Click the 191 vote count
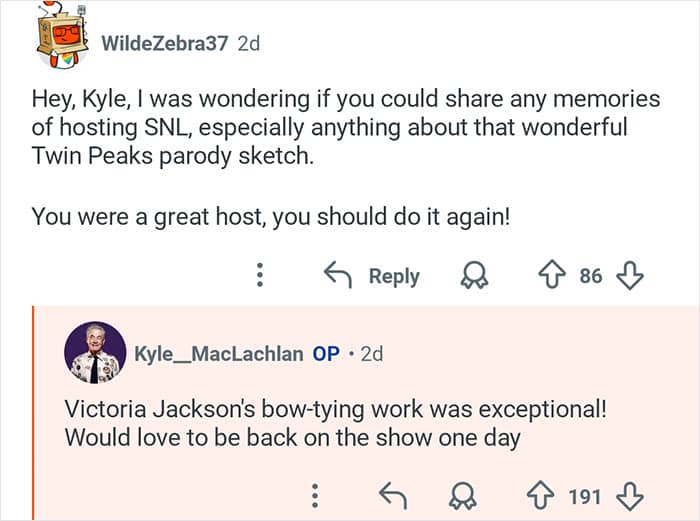Viewport: 700px width, 521px height. (584, 495)
